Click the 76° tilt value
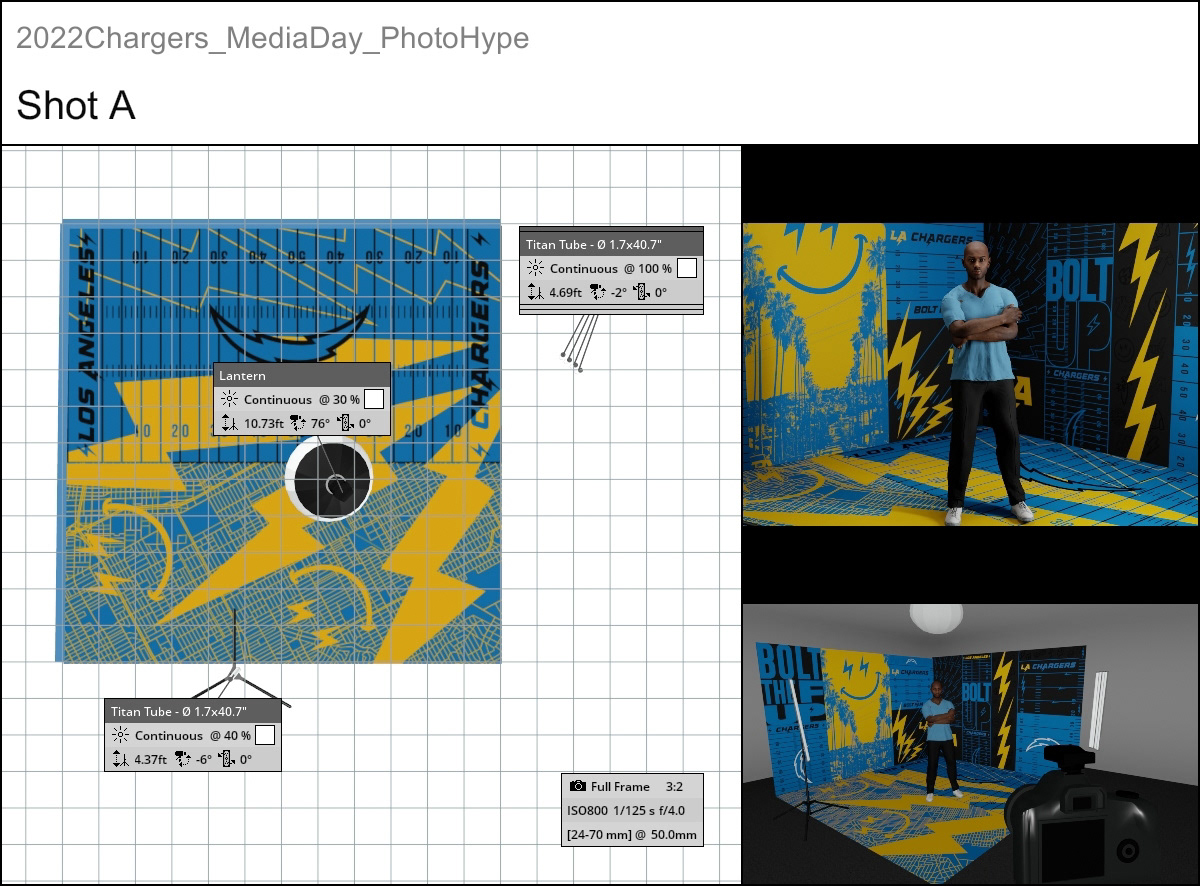This screenshot has width=1200, height=886. (319, 424)
